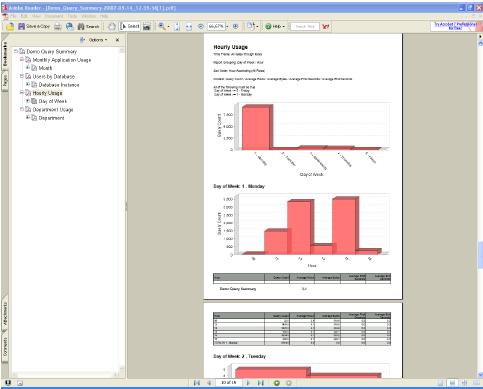
Task: Open the Help dropdown arrow
Action: click(x=284, y=26)
